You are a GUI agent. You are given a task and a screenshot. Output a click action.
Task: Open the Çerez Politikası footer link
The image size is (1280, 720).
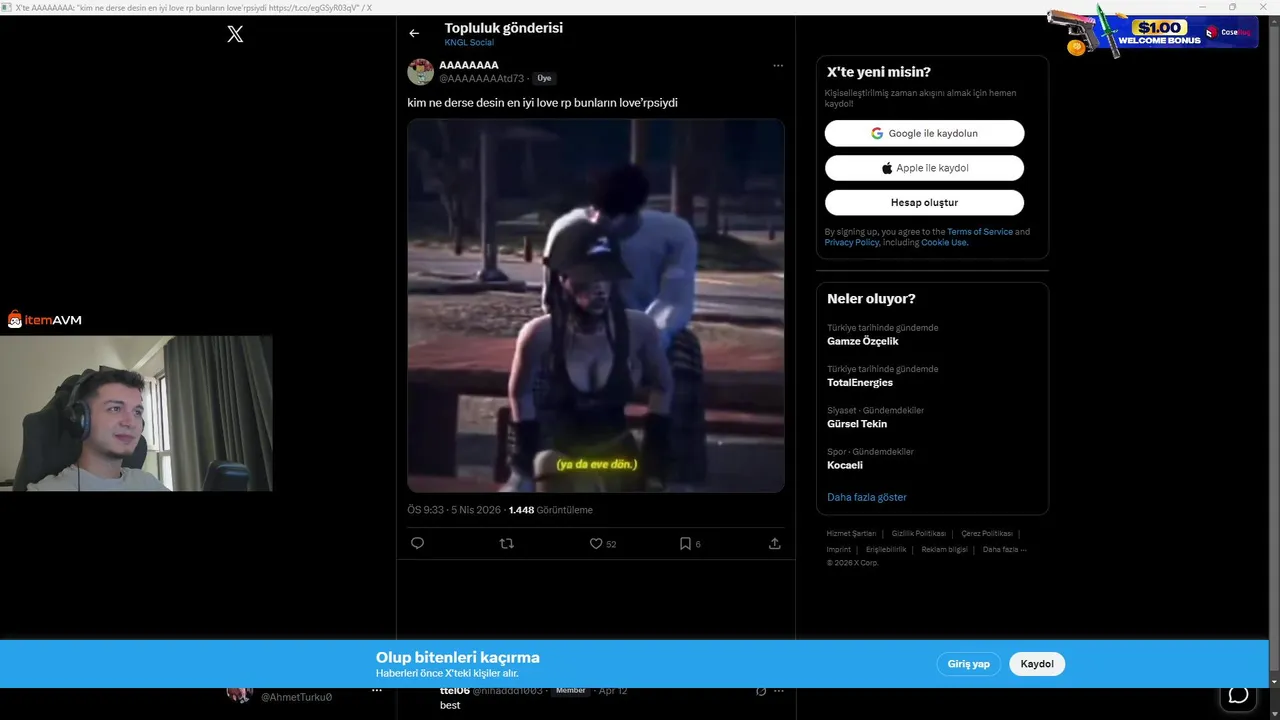(x=987, y=534)
